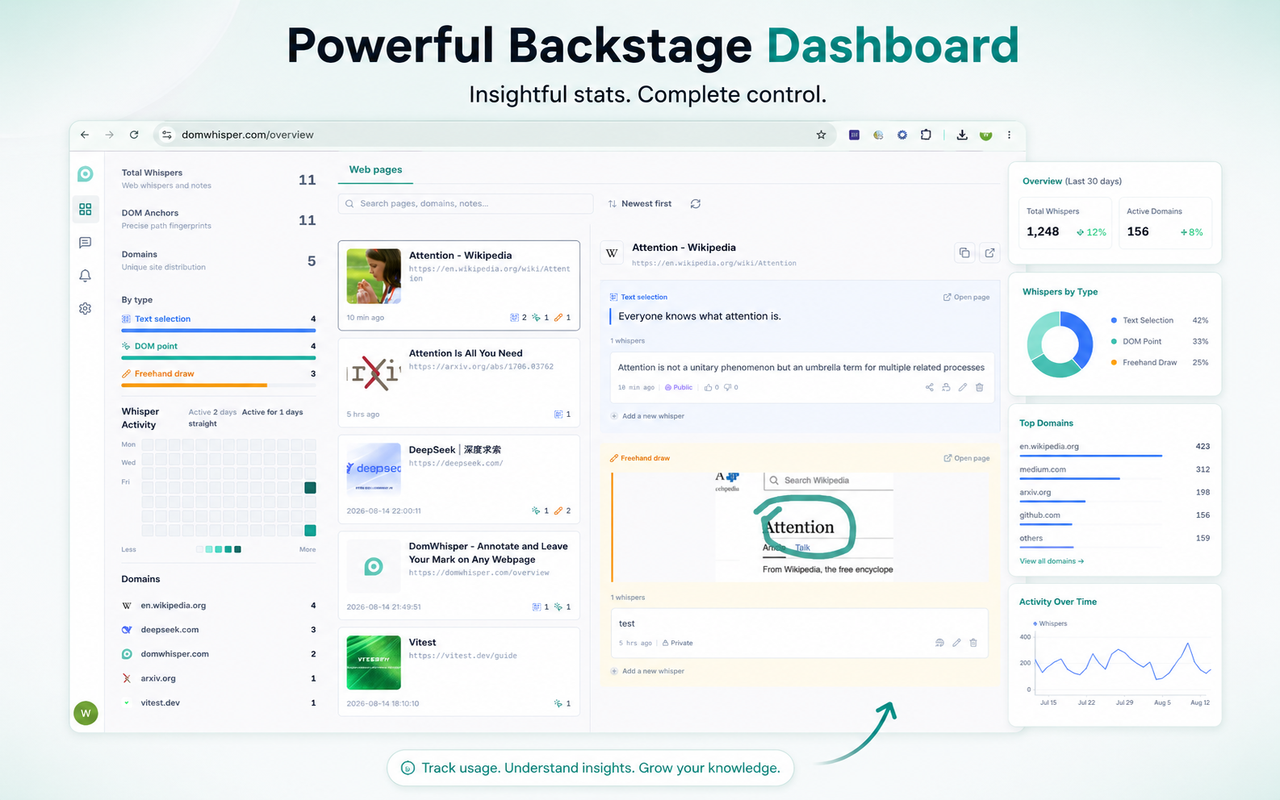Viewport: 1280px width, 800px height.
Task: Open the notifications bell in the sidebar
Action: coord(85,276)
